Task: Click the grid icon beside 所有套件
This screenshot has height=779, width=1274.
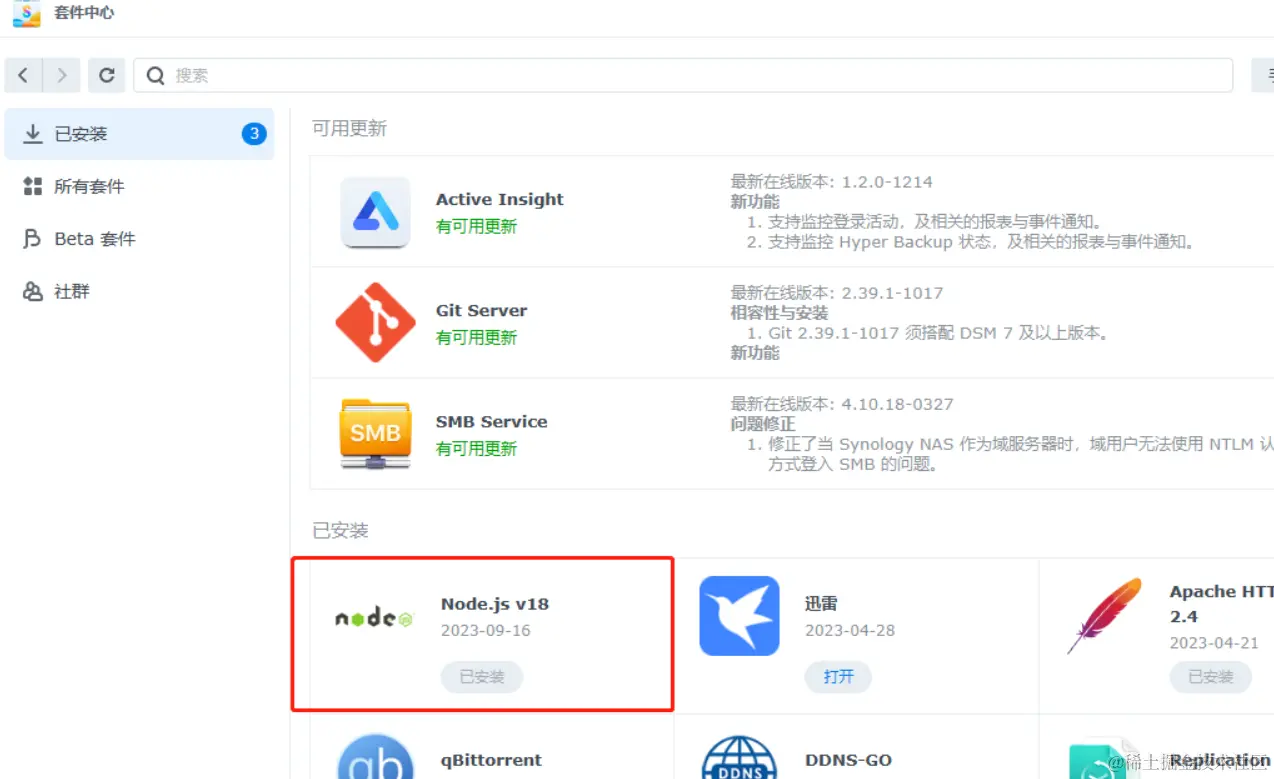Action: 33,187
